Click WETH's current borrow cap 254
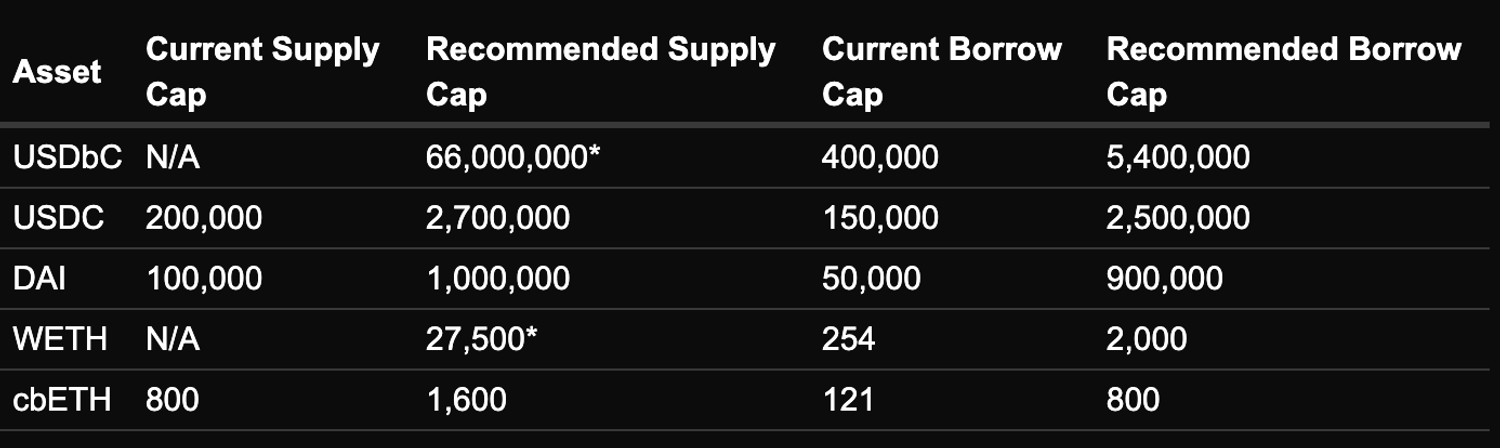The image size is (1500, 448). point(848,340)
